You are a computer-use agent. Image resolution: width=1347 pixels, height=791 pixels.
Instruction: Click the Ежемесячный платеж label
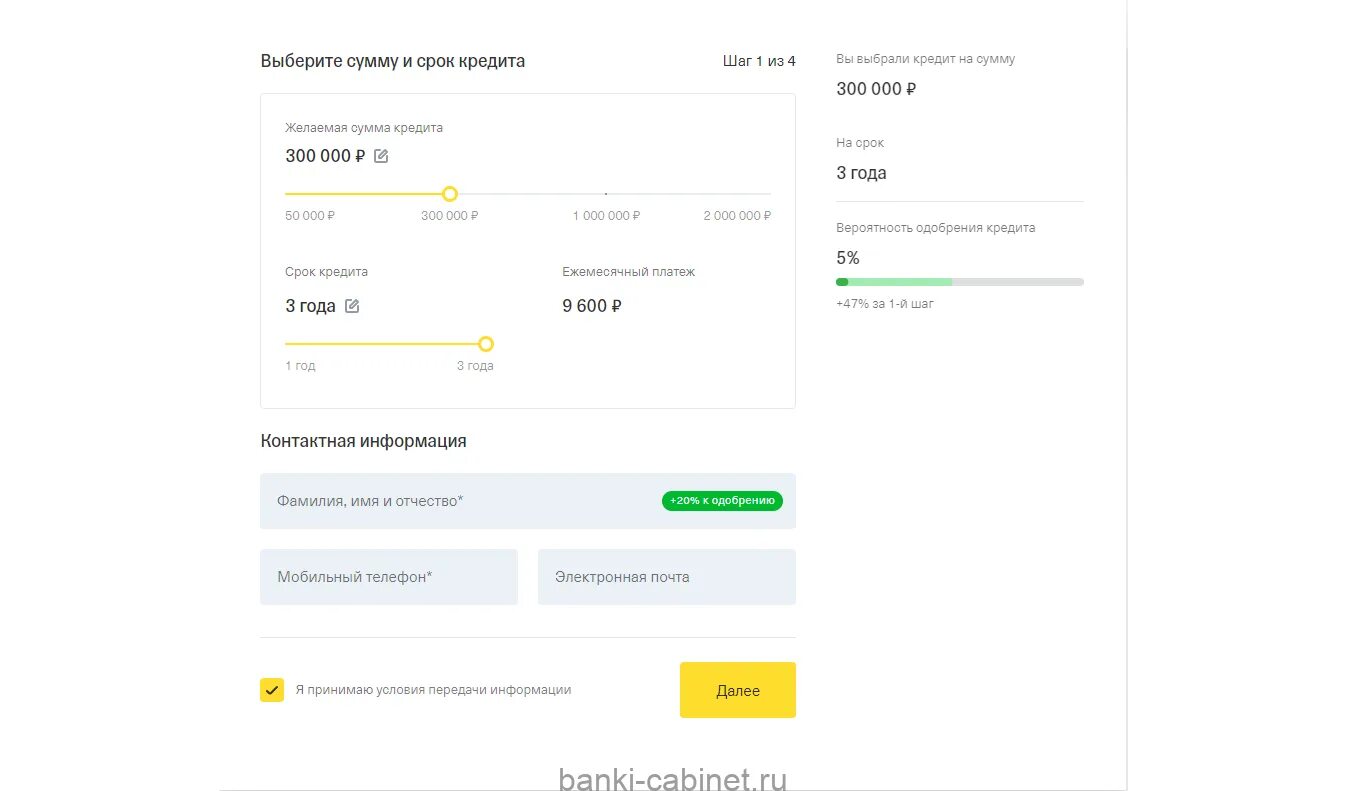(x=628, y=272)
